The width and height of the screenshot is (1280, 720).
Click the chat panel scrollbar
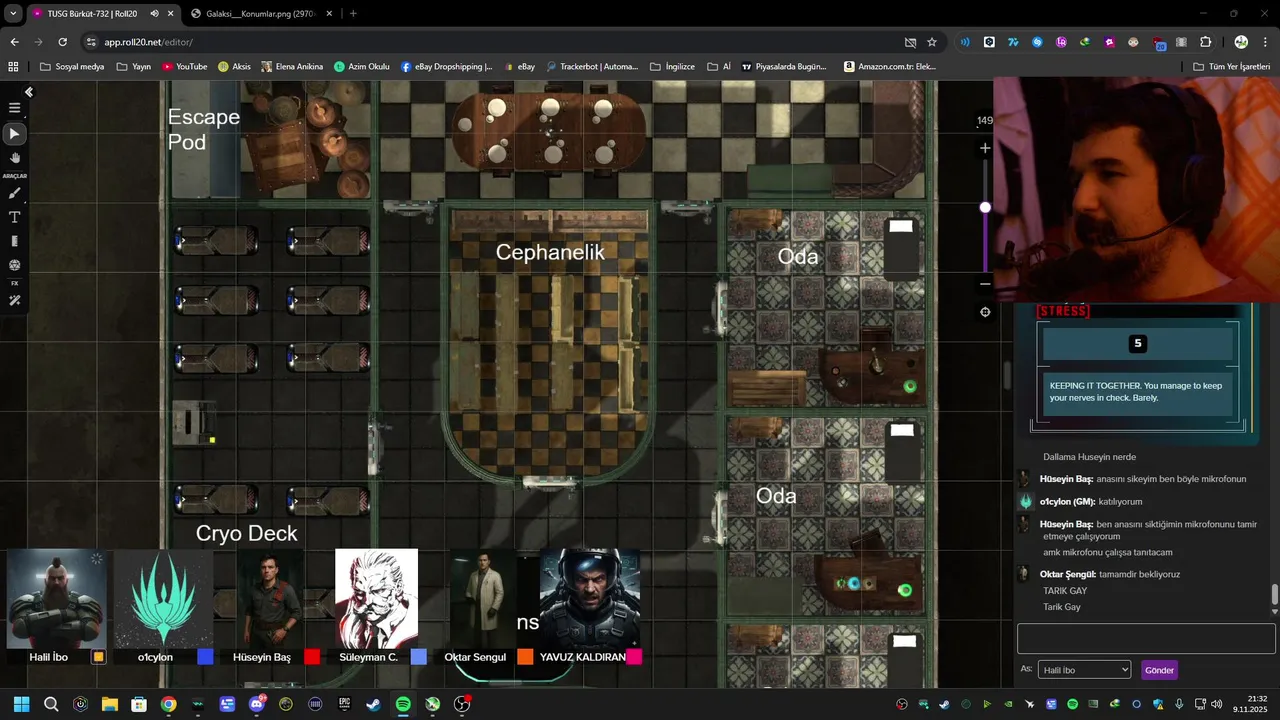click(x=1274, y=595)
